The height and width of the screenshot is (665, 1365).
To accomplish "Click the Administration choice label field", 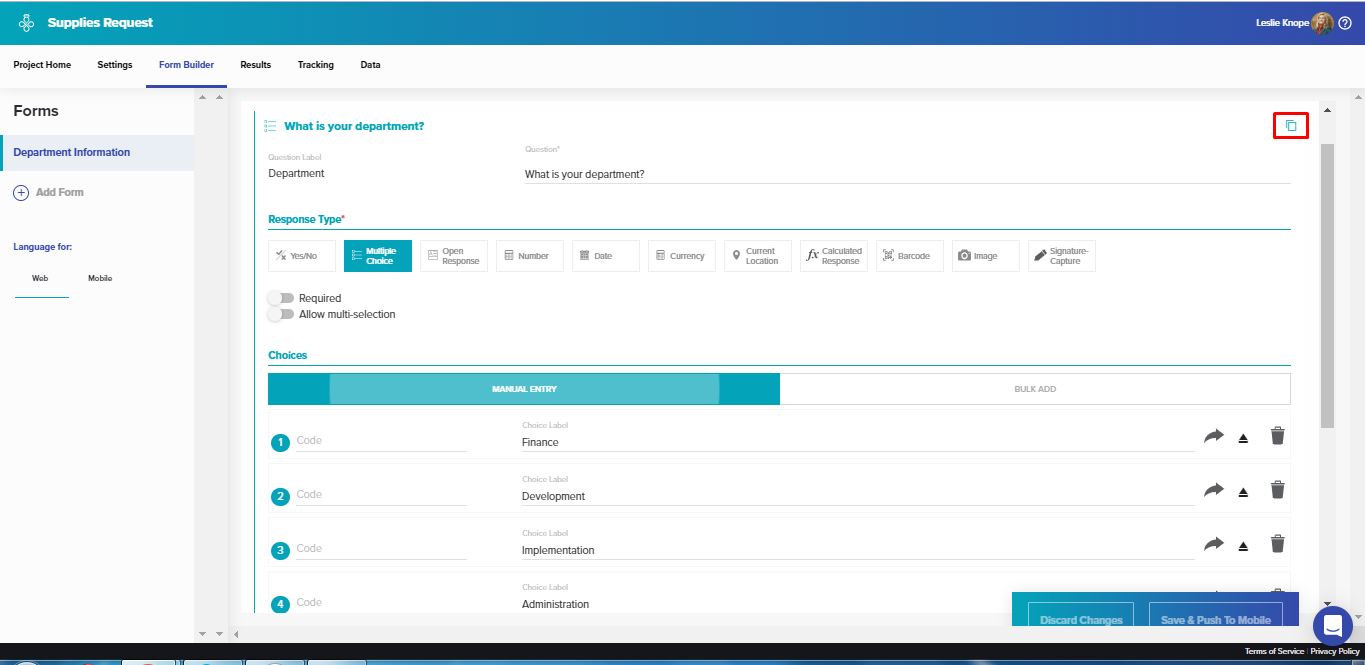I will tap(858, 604).
